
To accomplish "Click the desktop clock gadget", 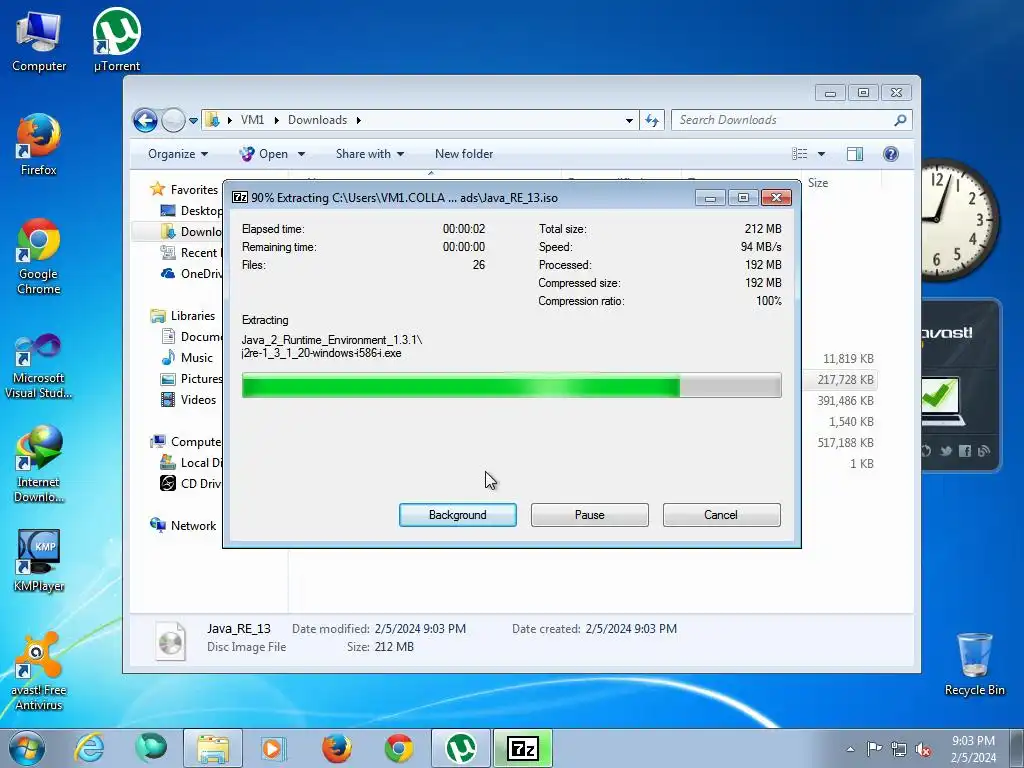I will (x=959, y=219).
